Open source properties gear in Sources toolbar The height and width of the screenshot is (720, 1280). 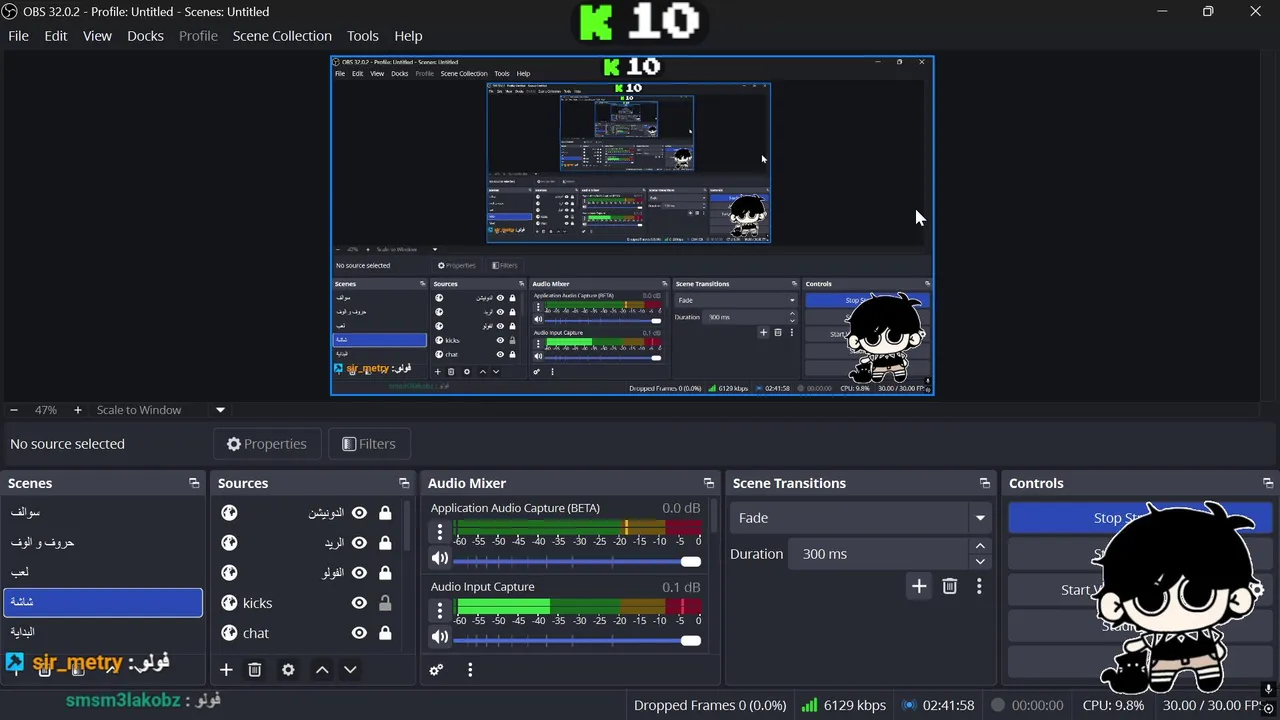click(288, 670)
